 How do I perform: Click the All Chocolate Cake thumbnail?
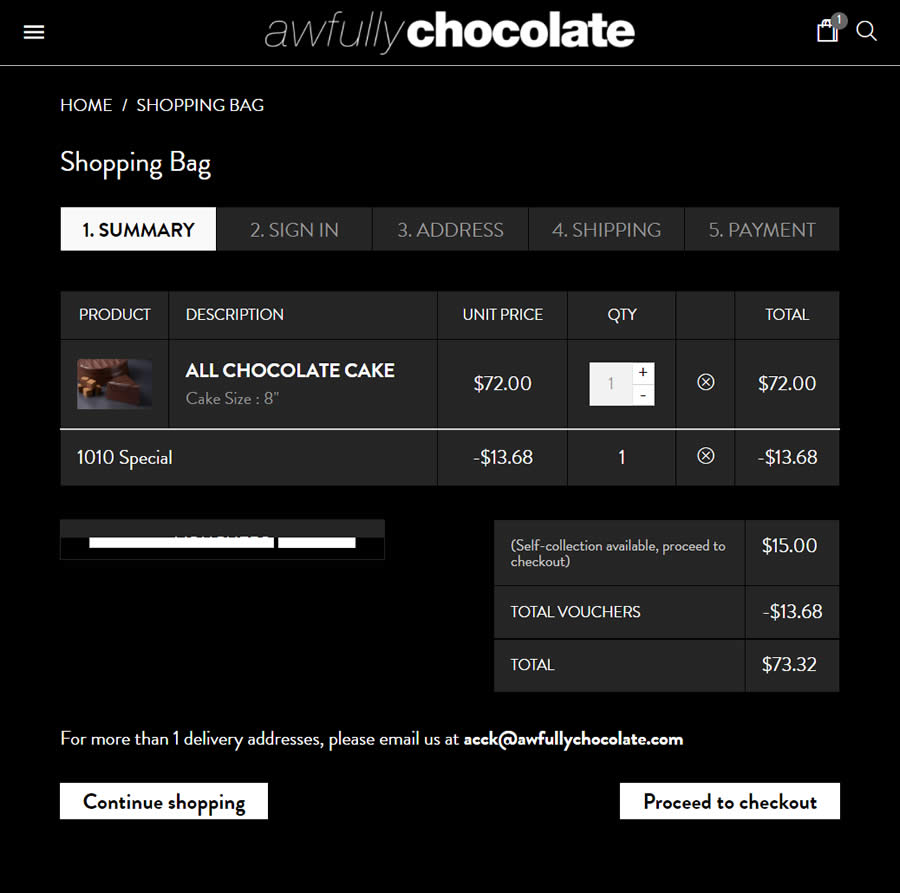point(115,383)
